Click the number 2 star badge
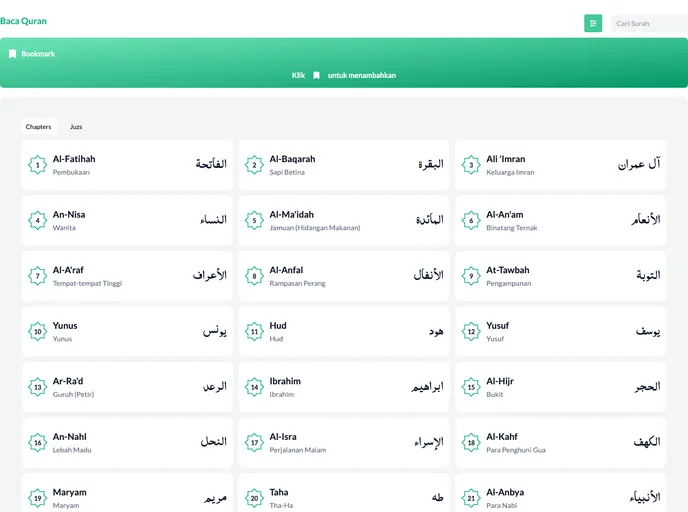This screenshot has height=512, width=688. point(254,165)
